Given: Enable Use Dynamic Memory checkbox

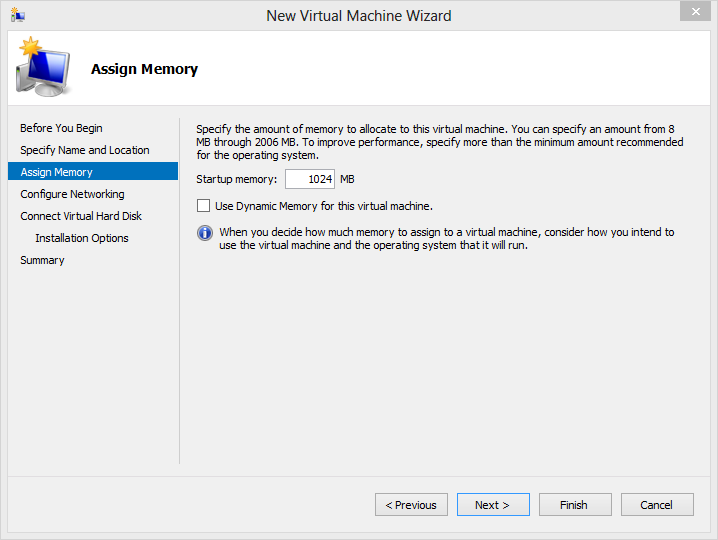Looking at the screenshot, I should tap(204, 206).
